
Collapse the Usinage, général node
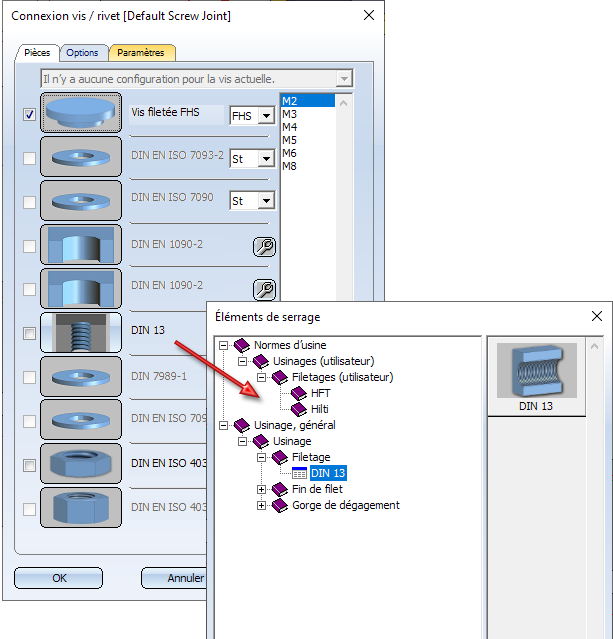pyautogui.click(x=223, y=425)
